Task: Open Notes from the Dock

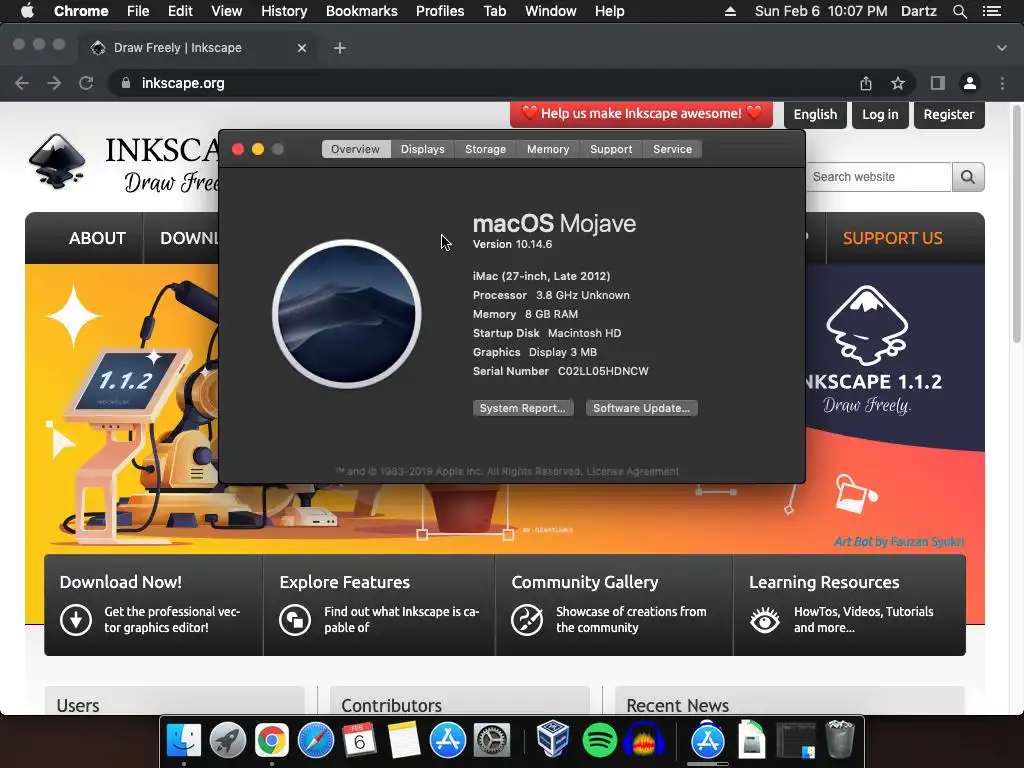Action: click(x=403, y=741)
